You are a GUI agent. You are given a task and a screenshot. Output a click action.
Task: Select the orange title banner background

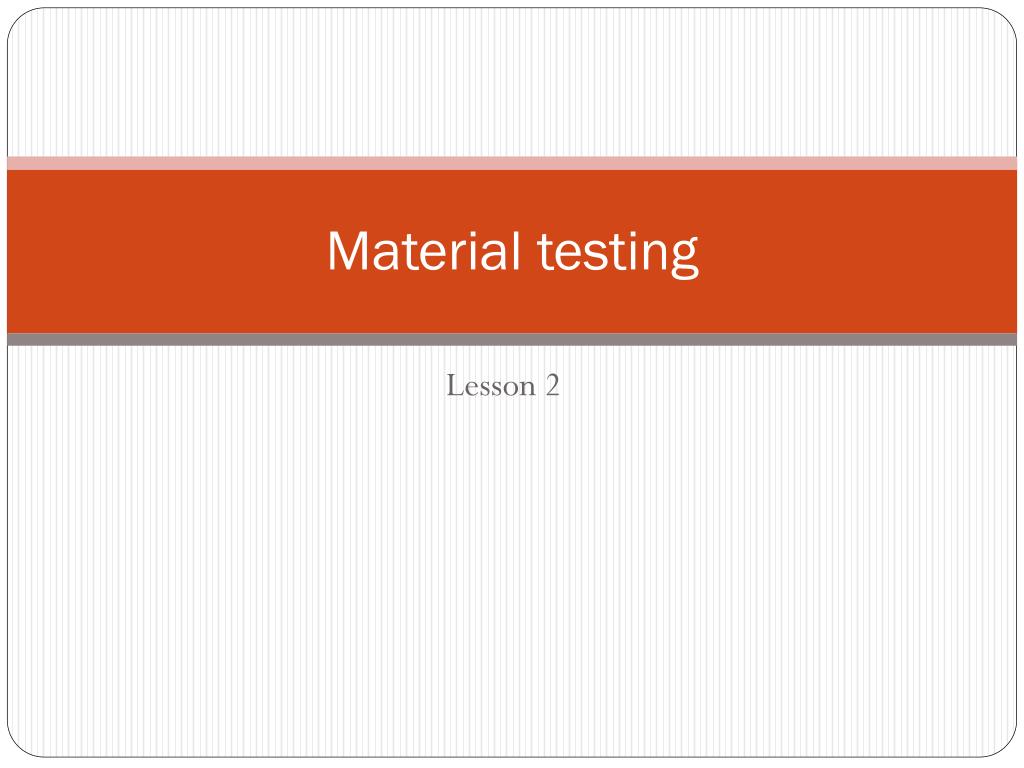512,251
